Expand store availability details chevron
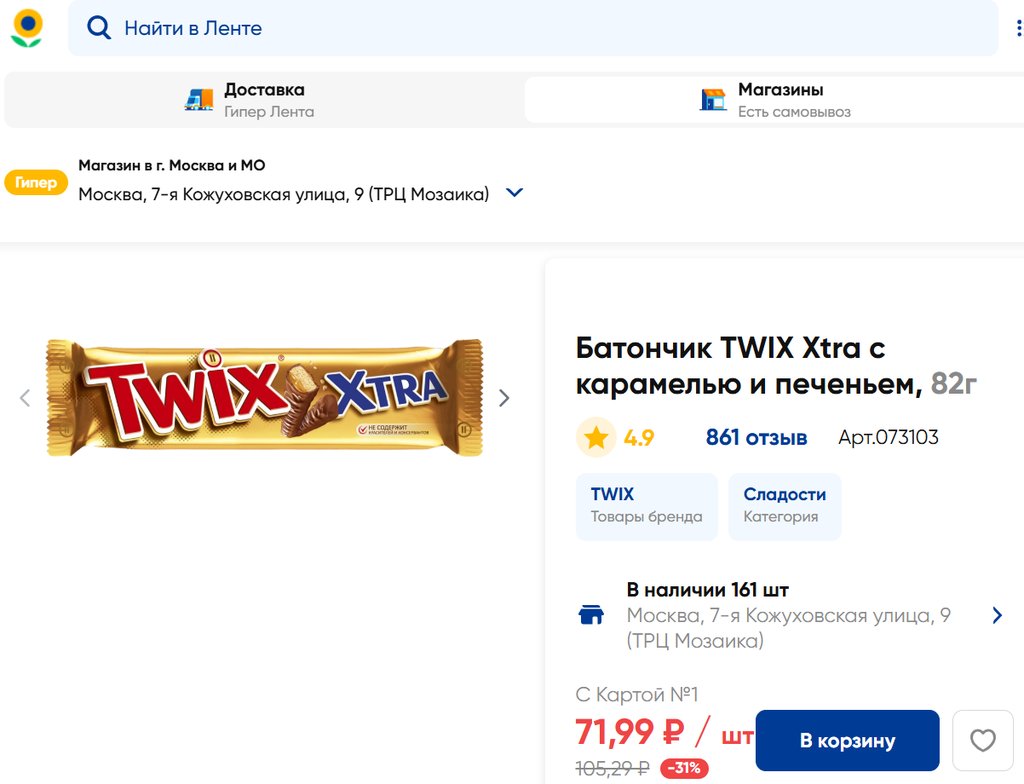1024x784 pixels. (996, 615)
